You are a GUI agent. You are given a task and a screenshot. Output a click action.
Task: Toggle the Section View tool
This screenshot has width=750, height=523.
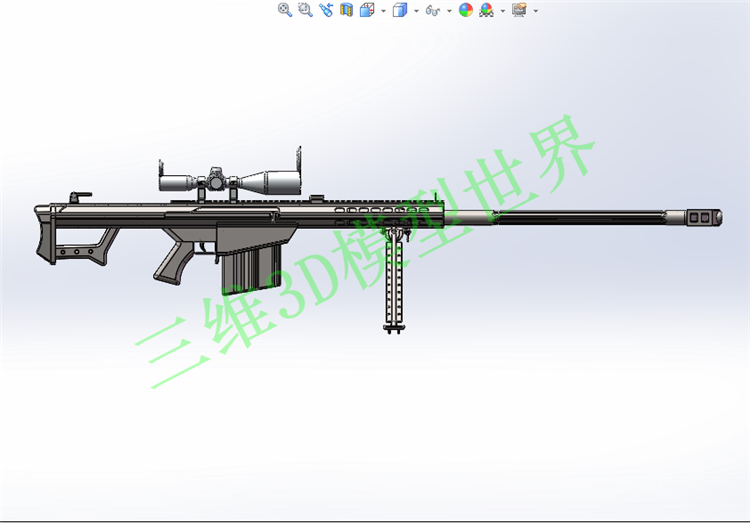point(346,10)
